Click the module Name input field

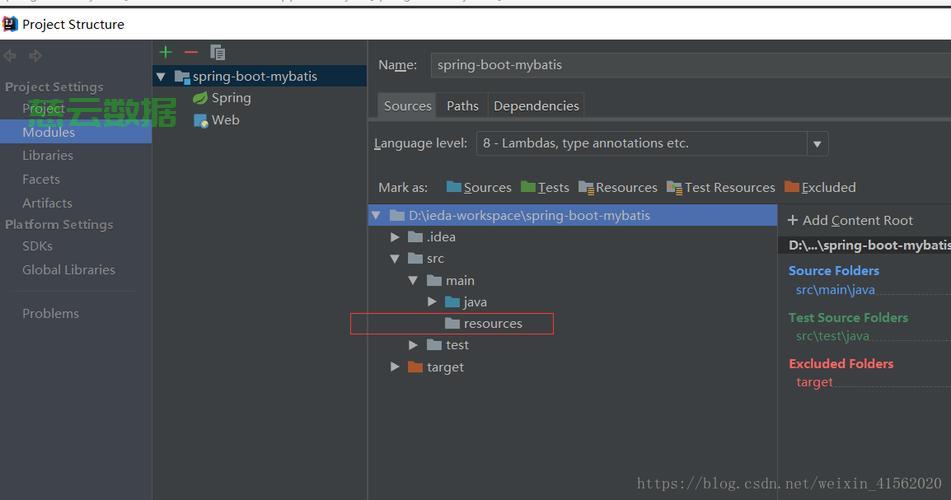[691, 65]
